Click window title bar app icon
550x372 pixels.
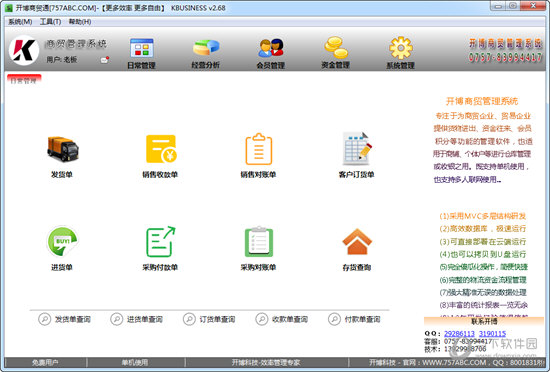point(9,8)
